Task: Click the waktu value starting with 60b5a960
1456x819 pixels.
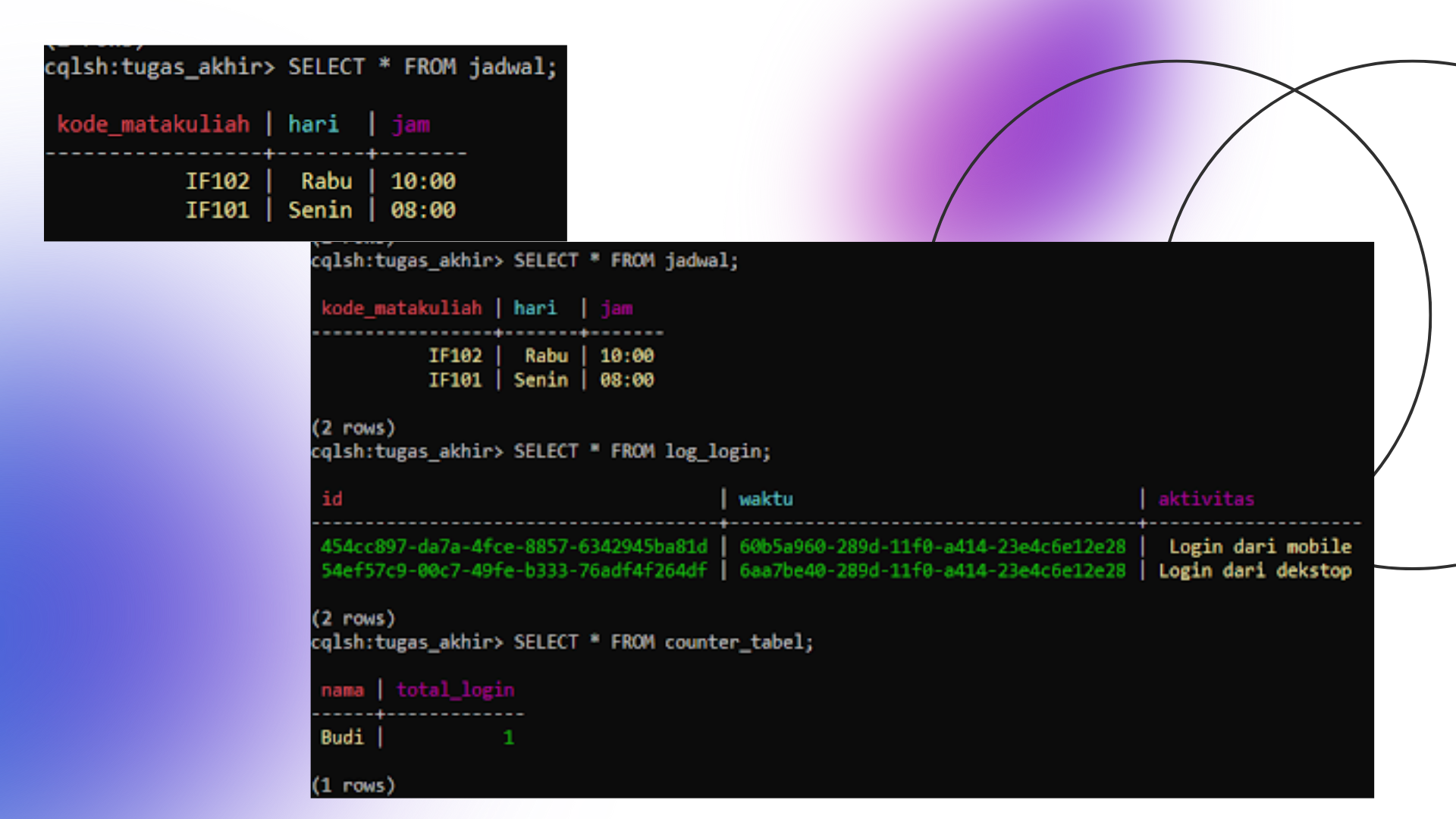Action: tap(933, 547)
